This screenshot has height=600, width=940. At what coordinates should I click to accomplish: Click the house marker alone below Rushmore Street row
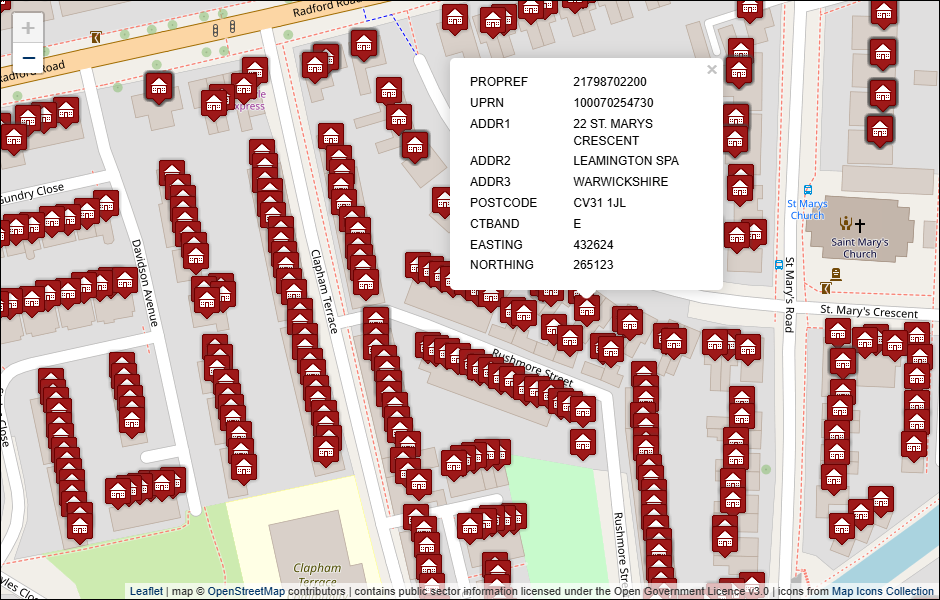(583, 444)
